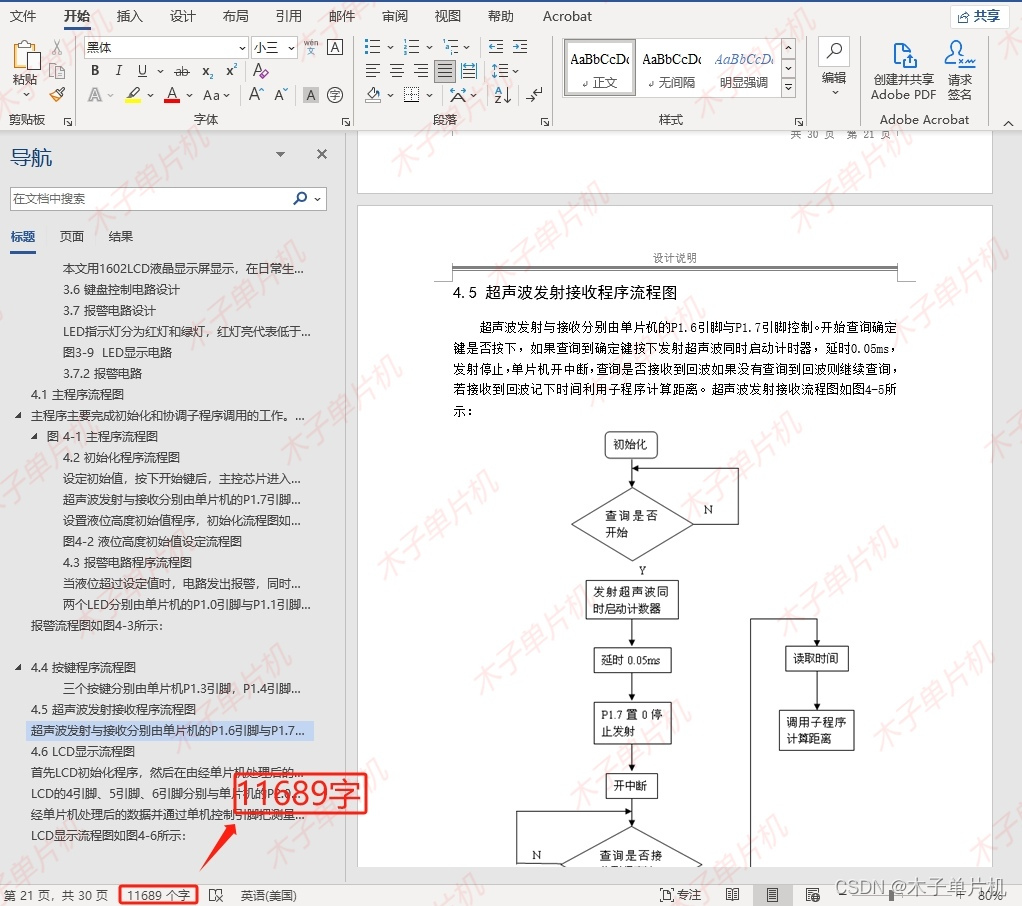Close the navigation pane

coord(321,154)
